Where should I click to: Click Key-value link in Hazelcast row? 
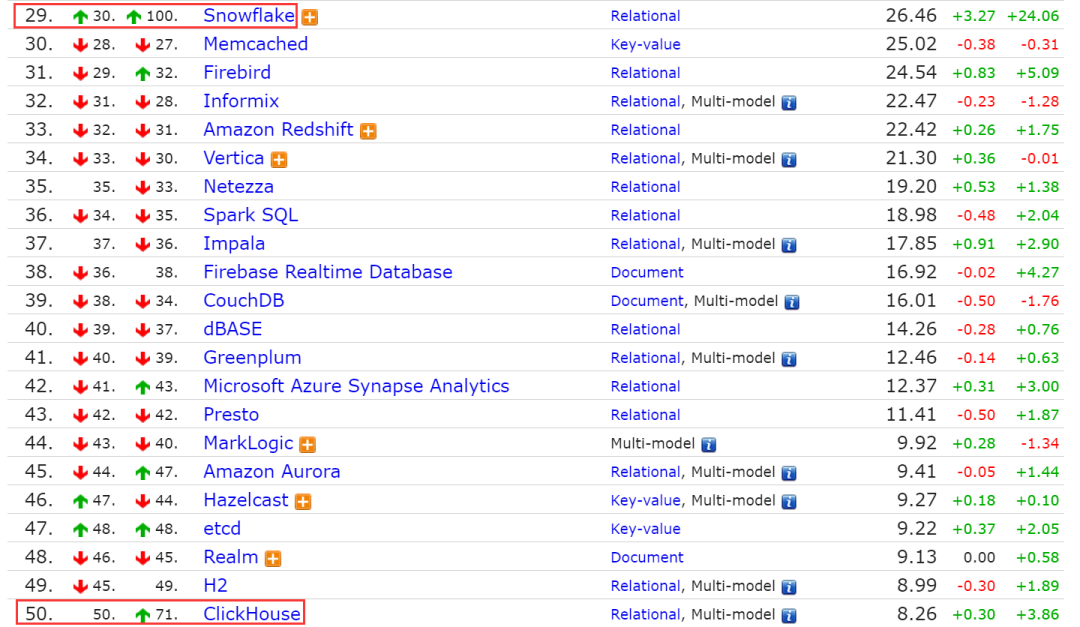[645, 501]
